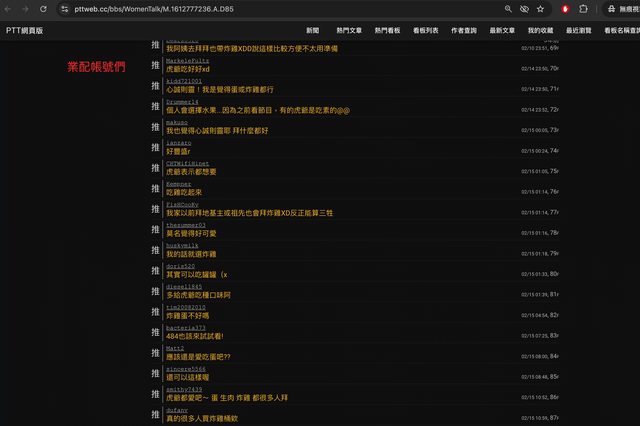Go forward with the browser arrow
Screen dimensions: 640x426
tap(27, 9)
